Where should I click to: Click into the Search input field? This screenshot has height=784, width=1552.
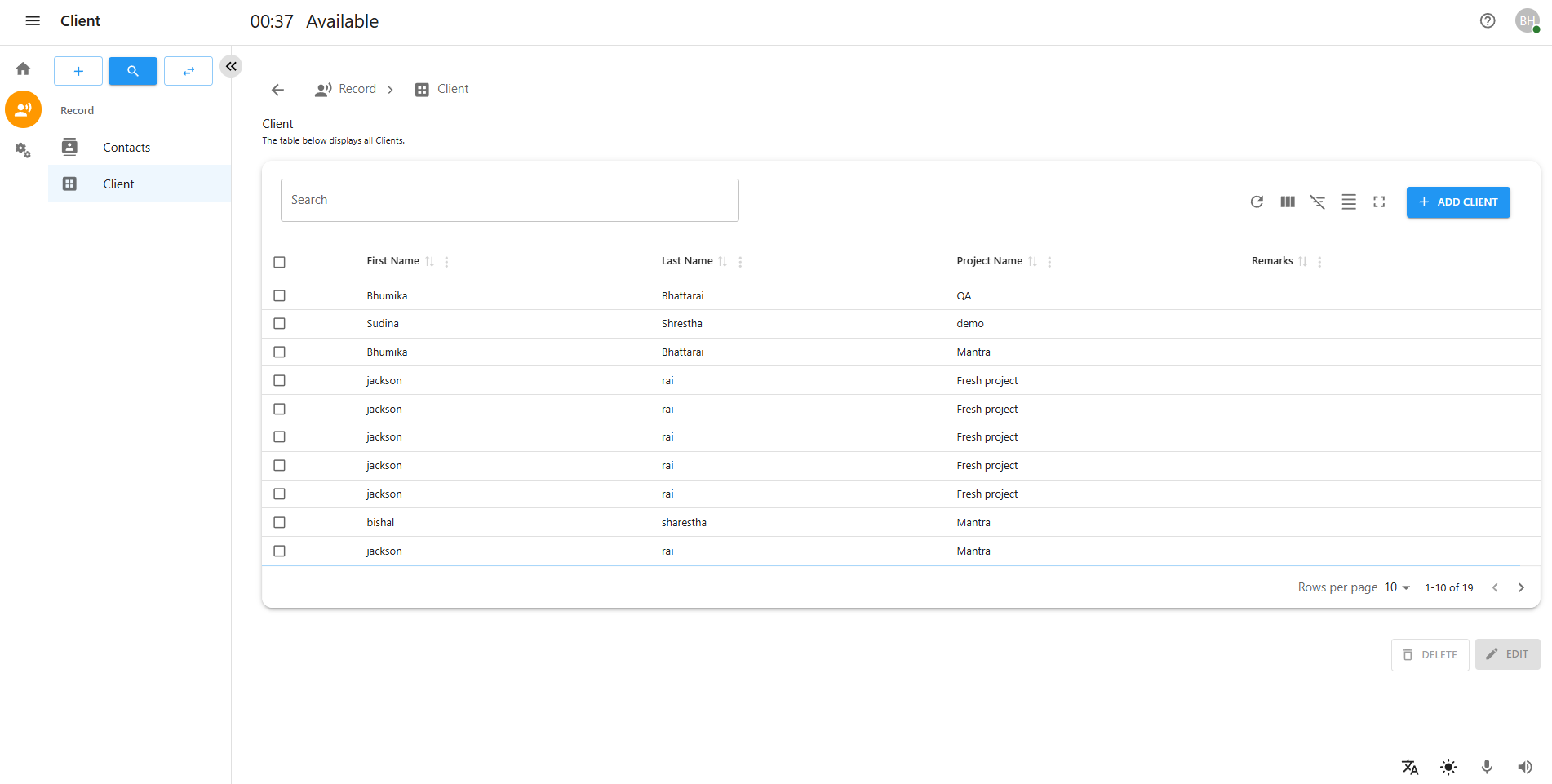[509, 201]
